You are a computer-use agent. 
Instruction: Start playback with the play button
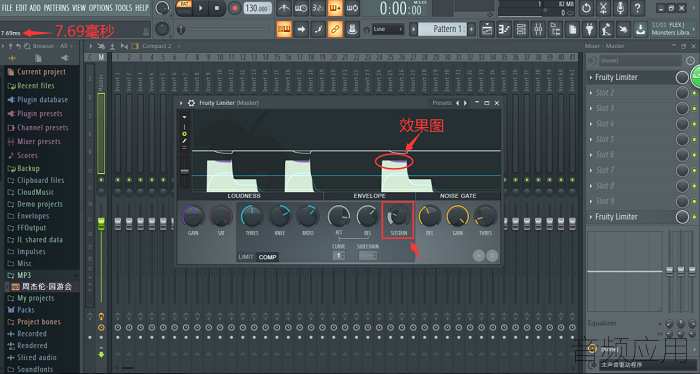200,8
